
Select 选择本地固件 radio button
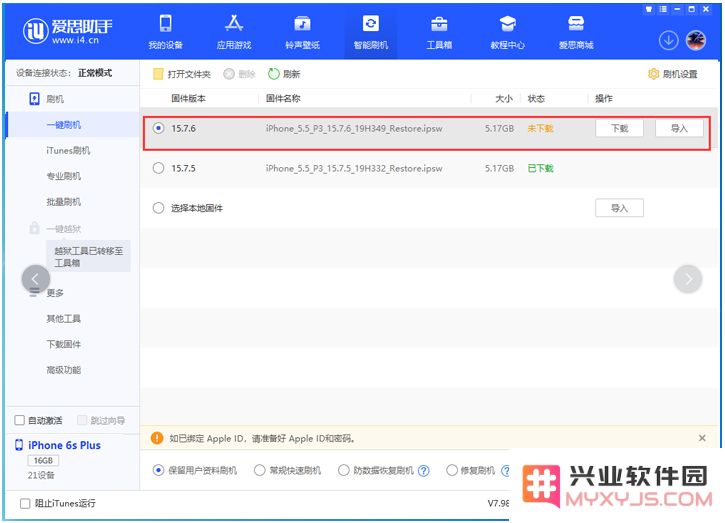point(159,208)
